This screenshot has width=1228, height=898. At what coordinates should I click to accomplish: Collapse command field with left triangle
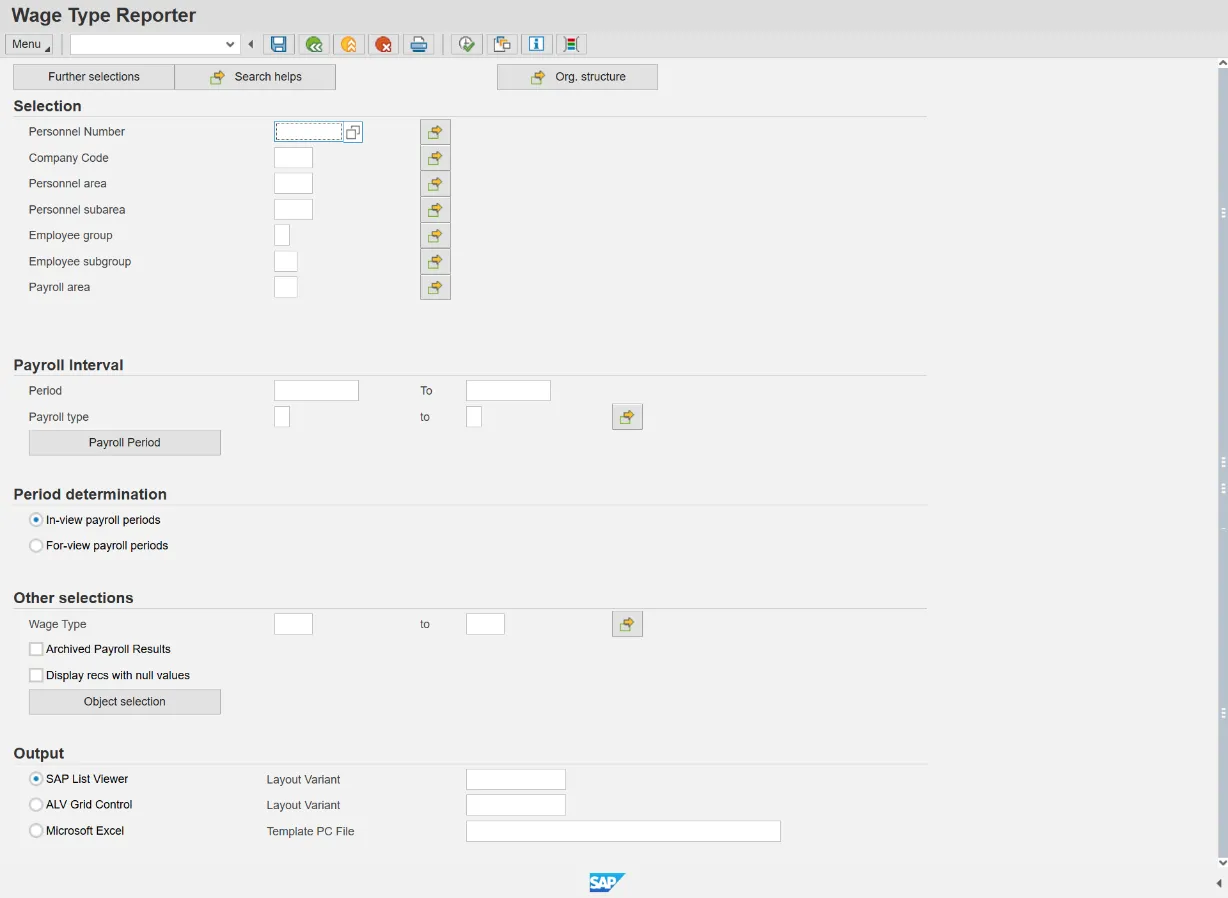click(x=251, y=44)
